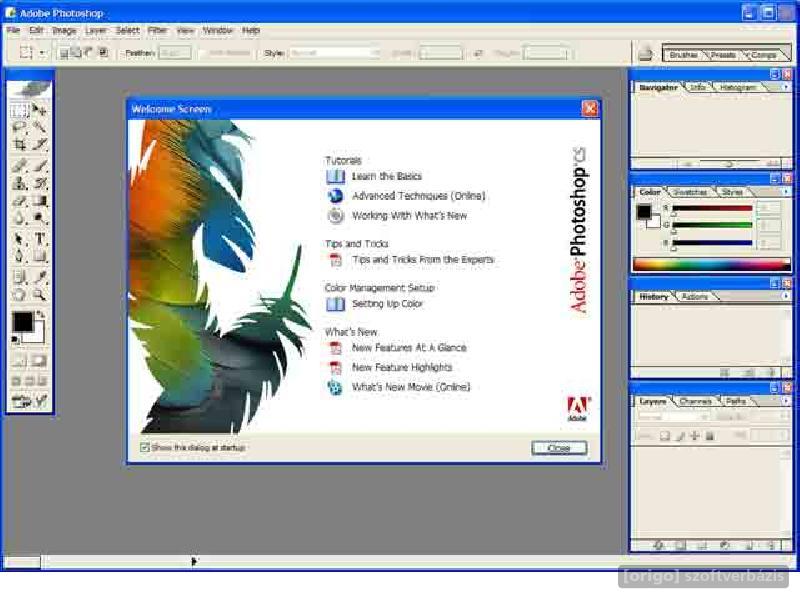Open the Navigator panel flyout menu arrow

tap(786, 87)
